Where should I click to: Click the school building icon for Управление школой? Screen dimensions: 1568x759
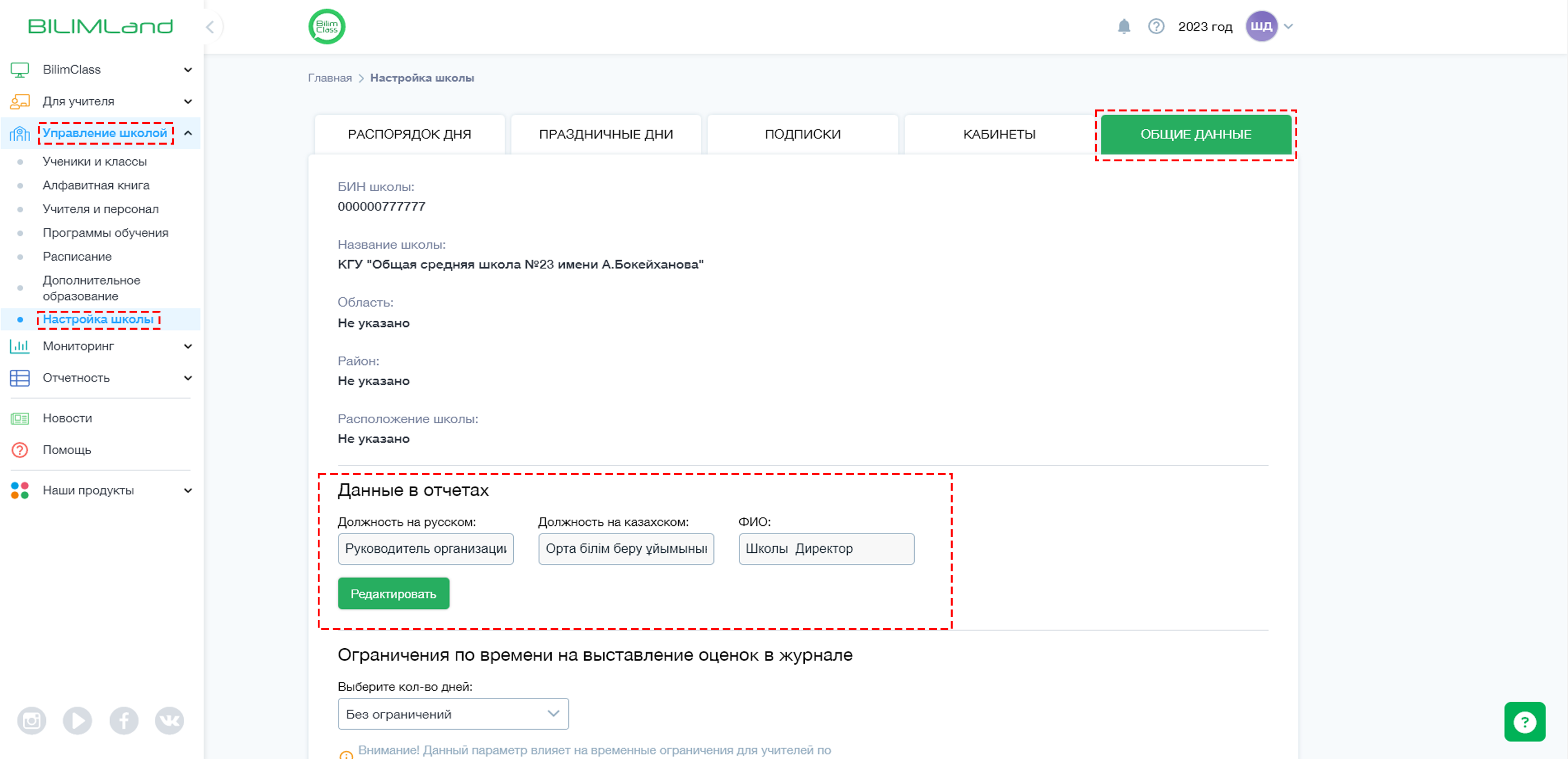(x=20, y=133)
